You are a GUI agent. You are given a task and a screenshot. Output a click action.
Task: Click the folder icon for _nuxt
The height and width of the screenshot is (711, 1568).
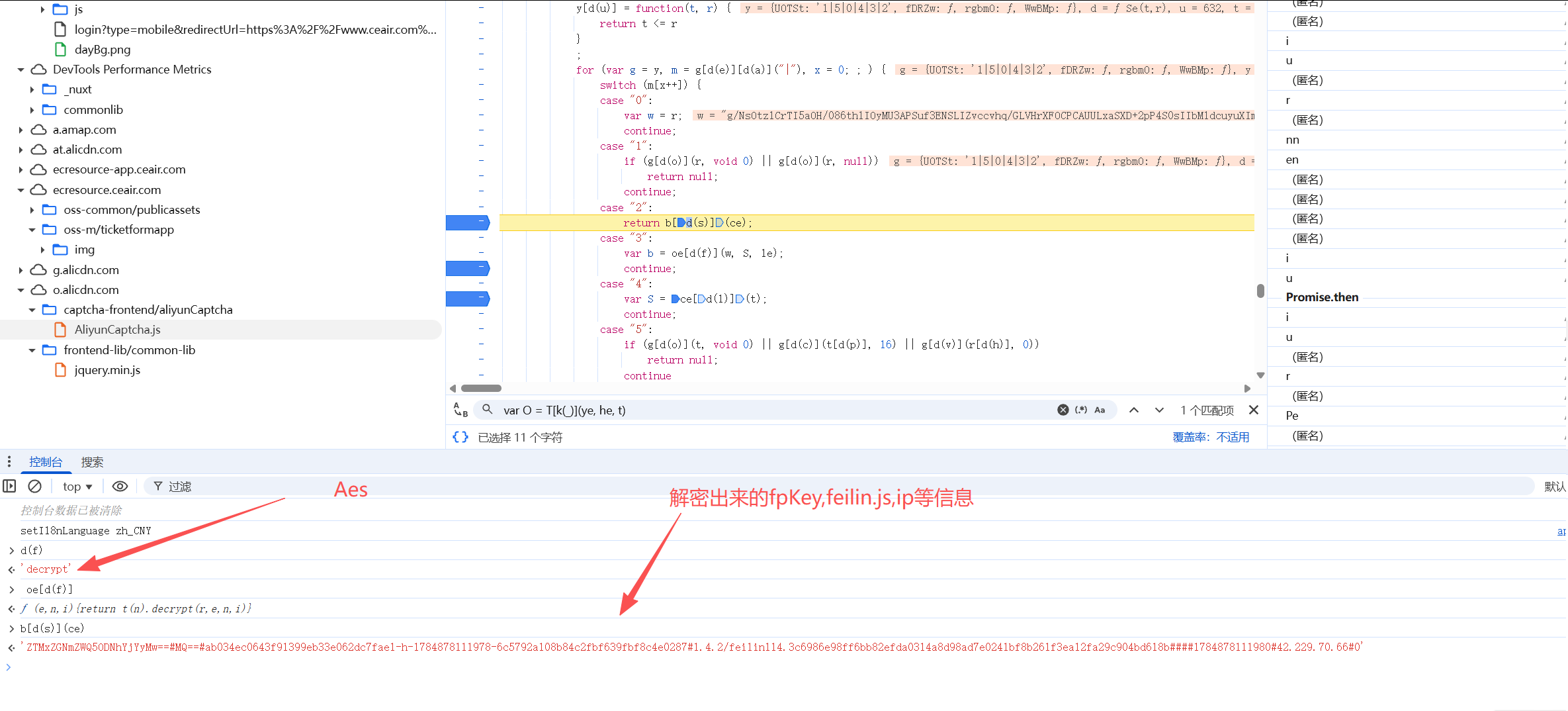(x=50, y=89)
